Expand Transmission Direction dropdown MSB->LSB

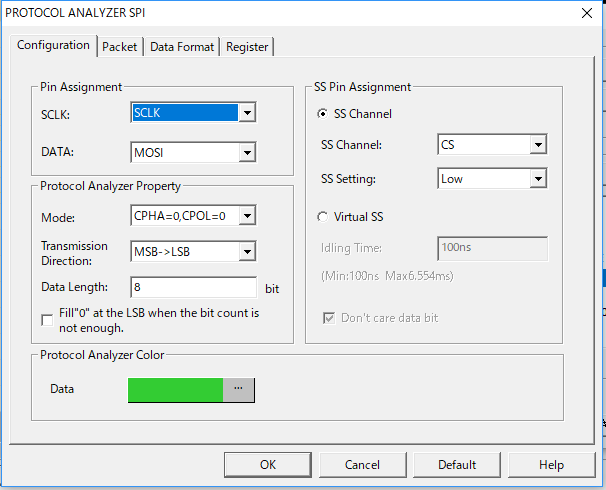pos(247,252)
